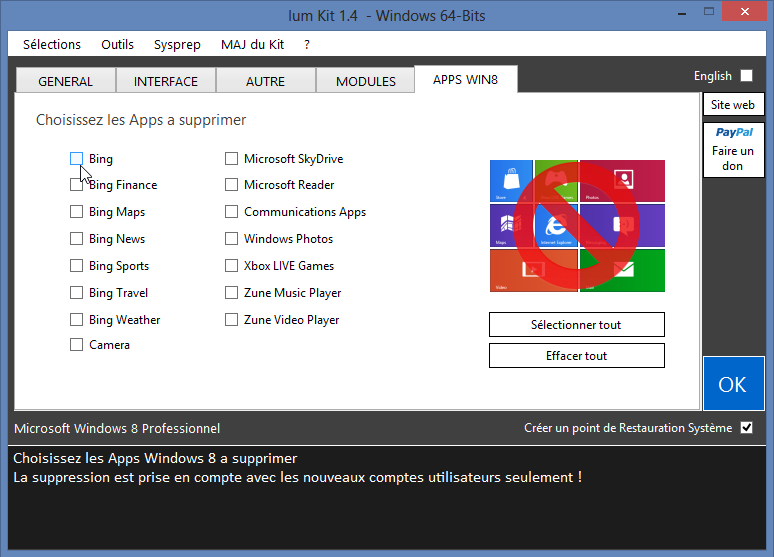Mark Bing Weather for removal
774x557 pixels.
77,319
